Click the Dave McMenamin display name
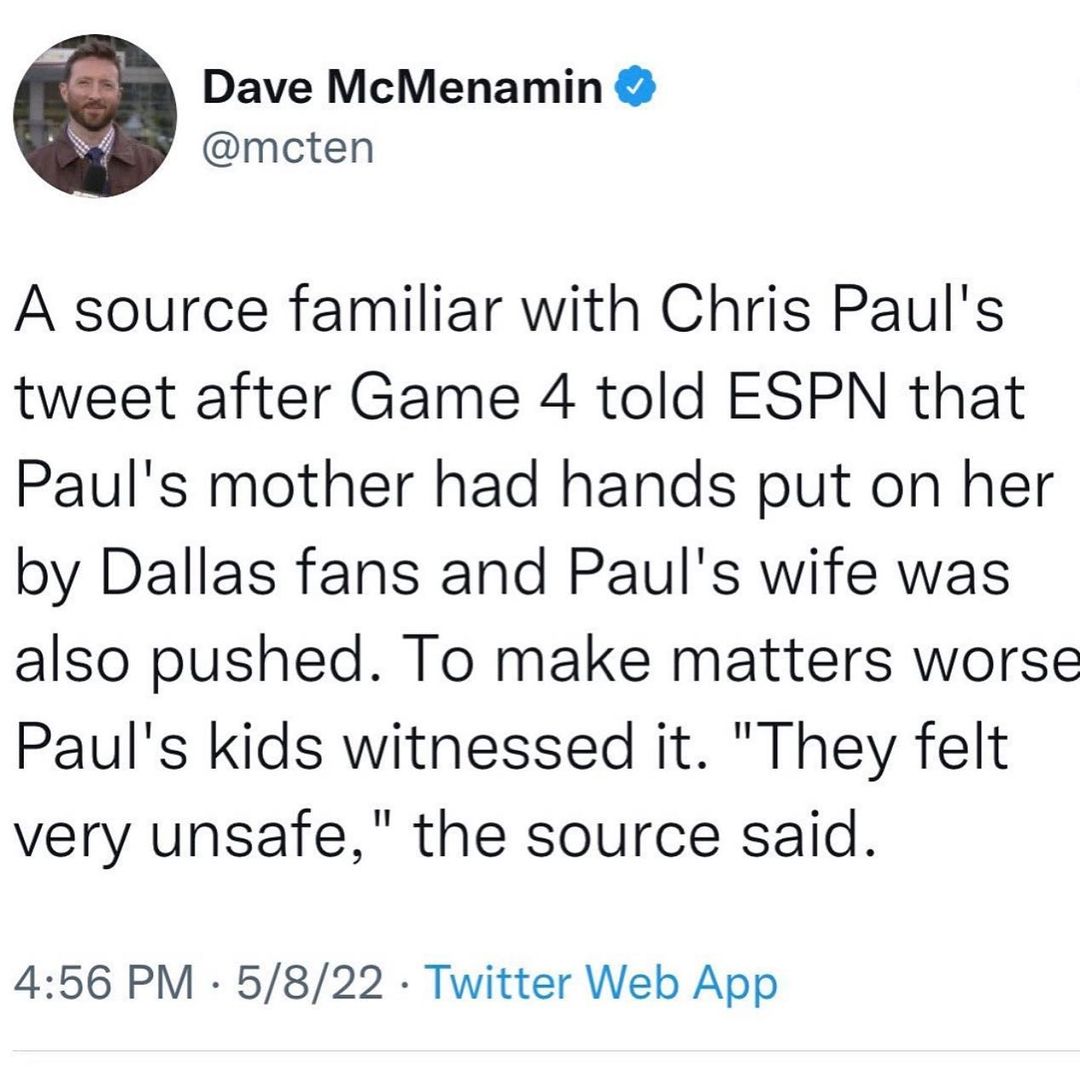The image size is (1080, 1080). (x=402, y=92)
